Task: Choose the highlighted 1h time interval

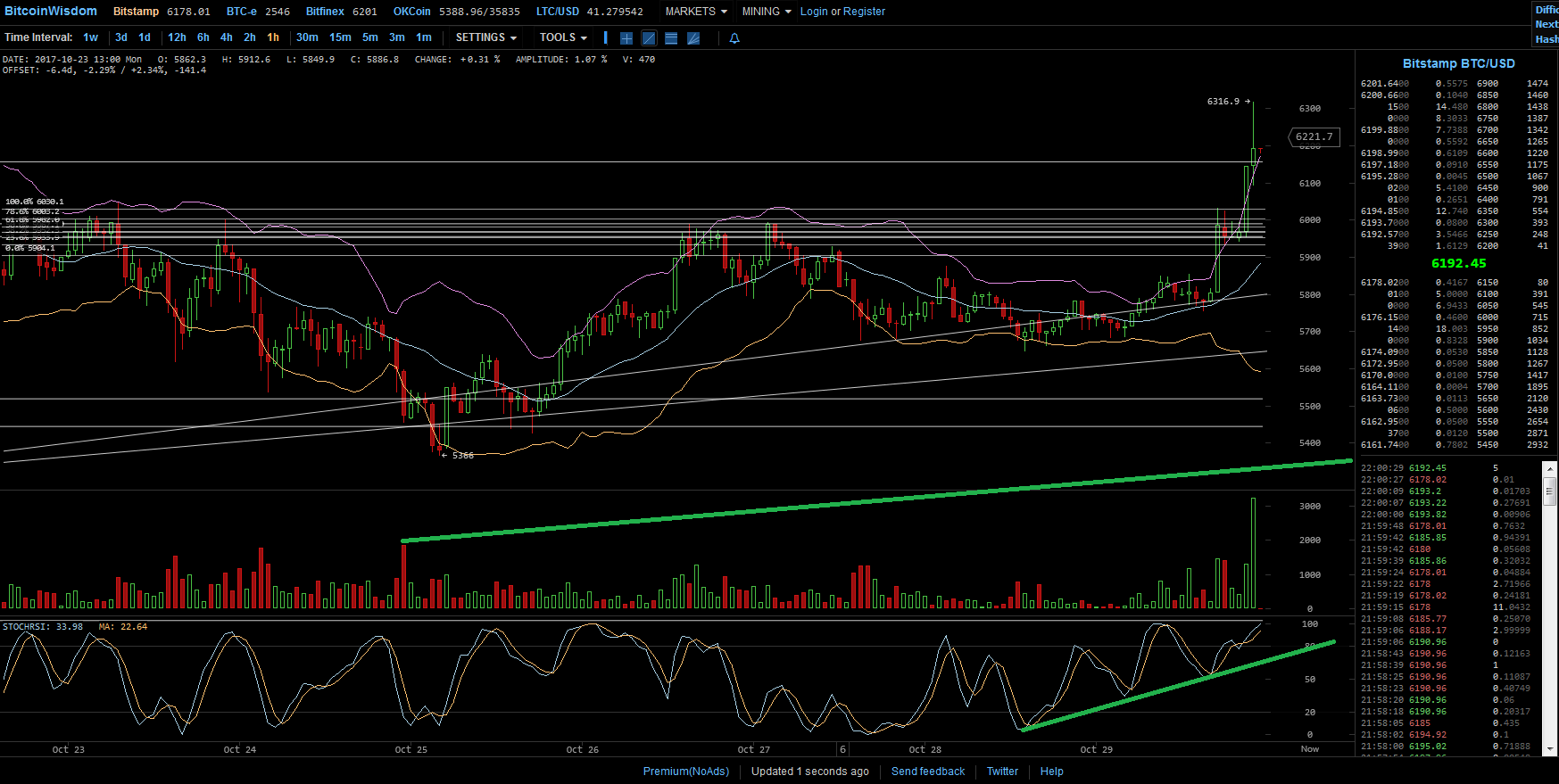Action: click(273, 37)
